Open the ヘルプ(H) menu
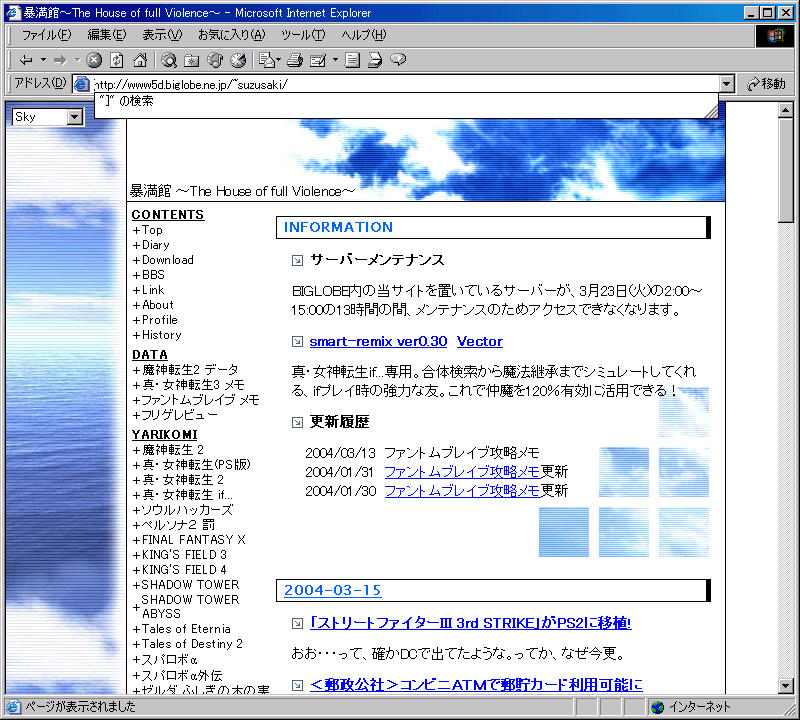Viewport: 800px width, 720px height. click(x=364, y=35)
